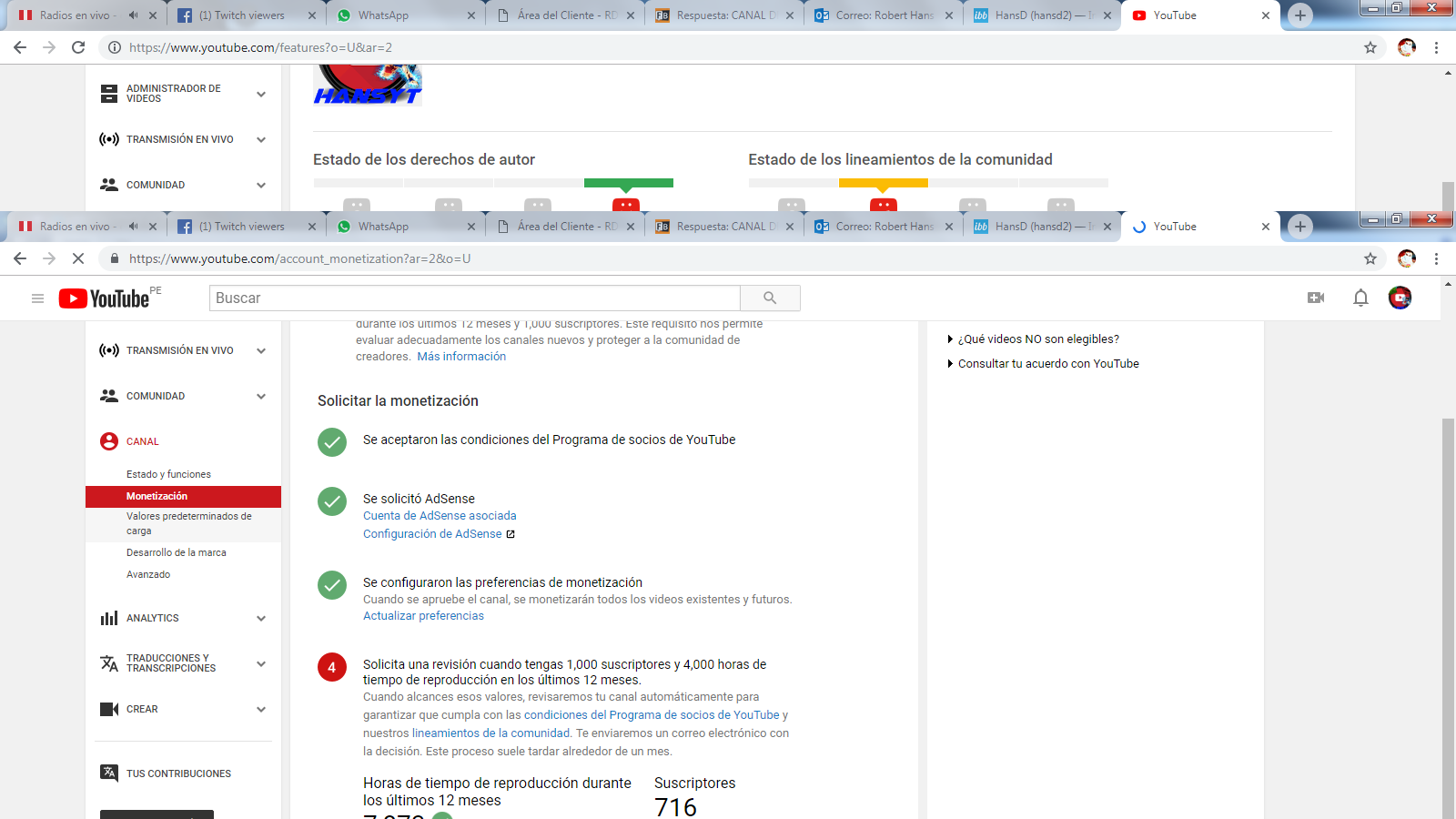Open the upload video camera icon
The width and height of the screenshot is (1456, 819).
click(x=1316, y=298)
